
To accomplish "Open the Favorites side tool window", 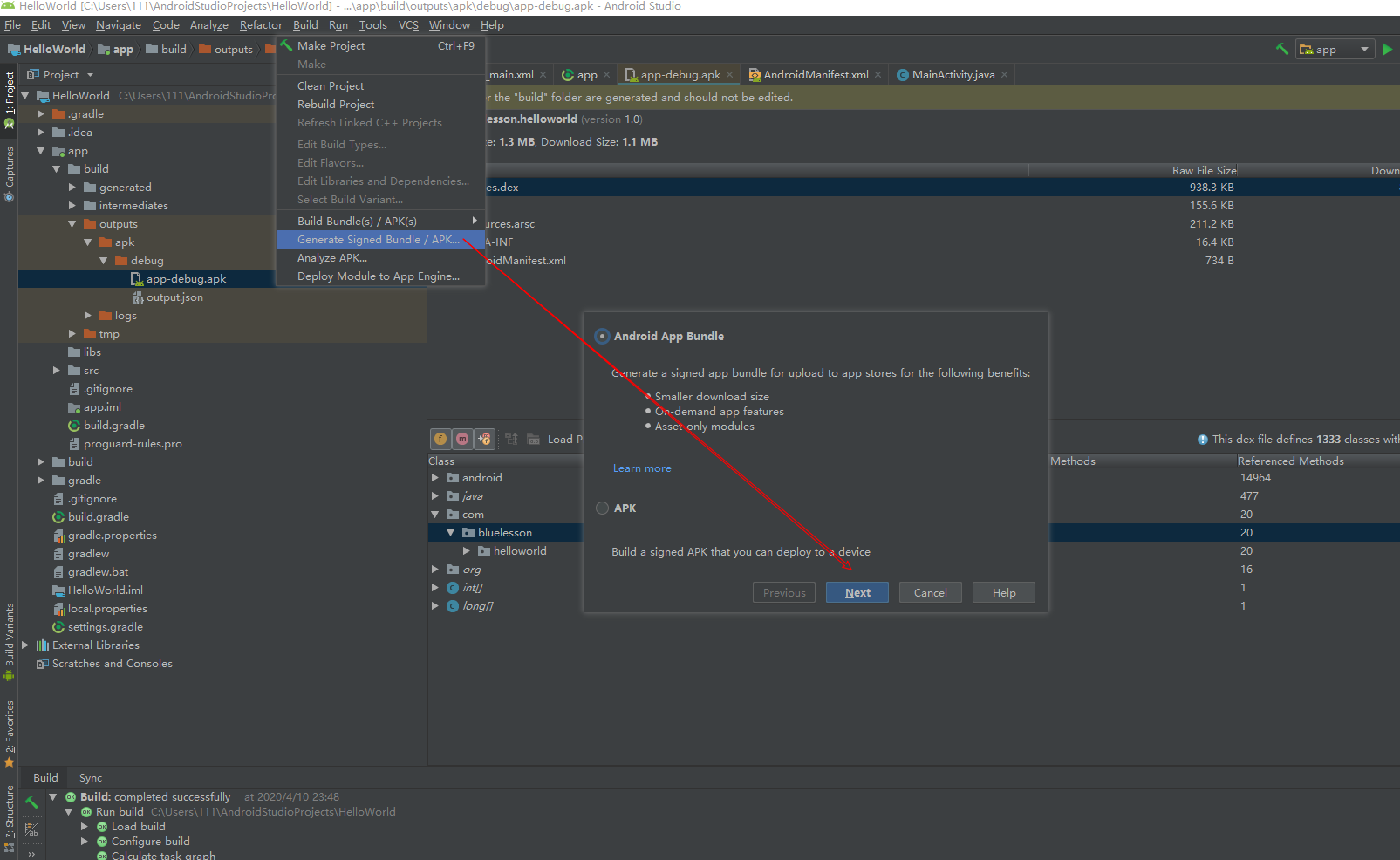I will click(10, 733).
